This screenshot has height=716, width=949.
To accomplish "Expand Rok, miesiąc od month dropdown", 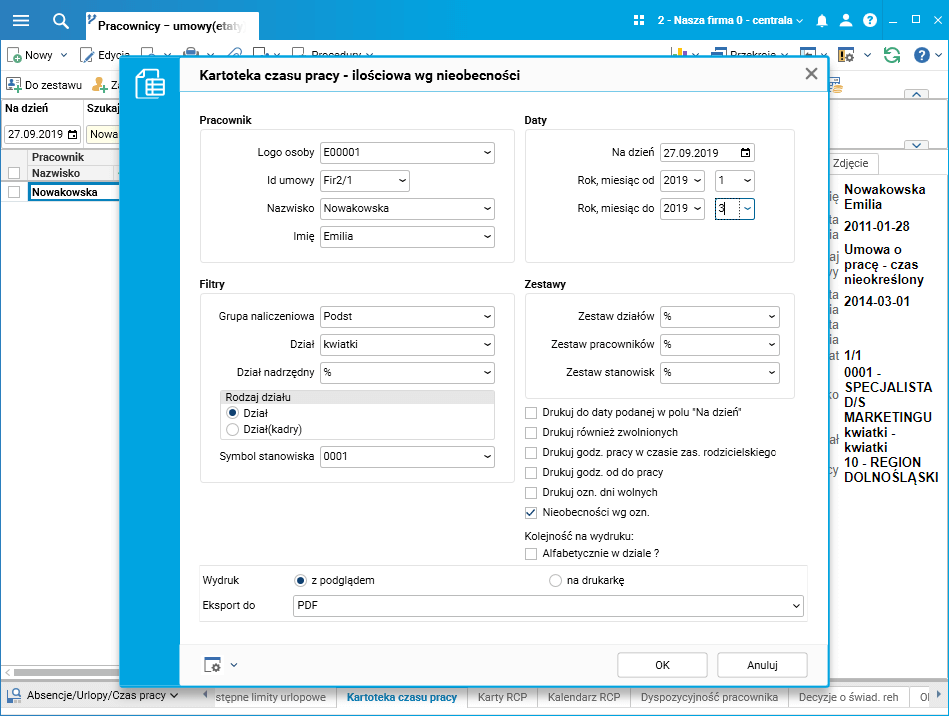I will (747, 180).
